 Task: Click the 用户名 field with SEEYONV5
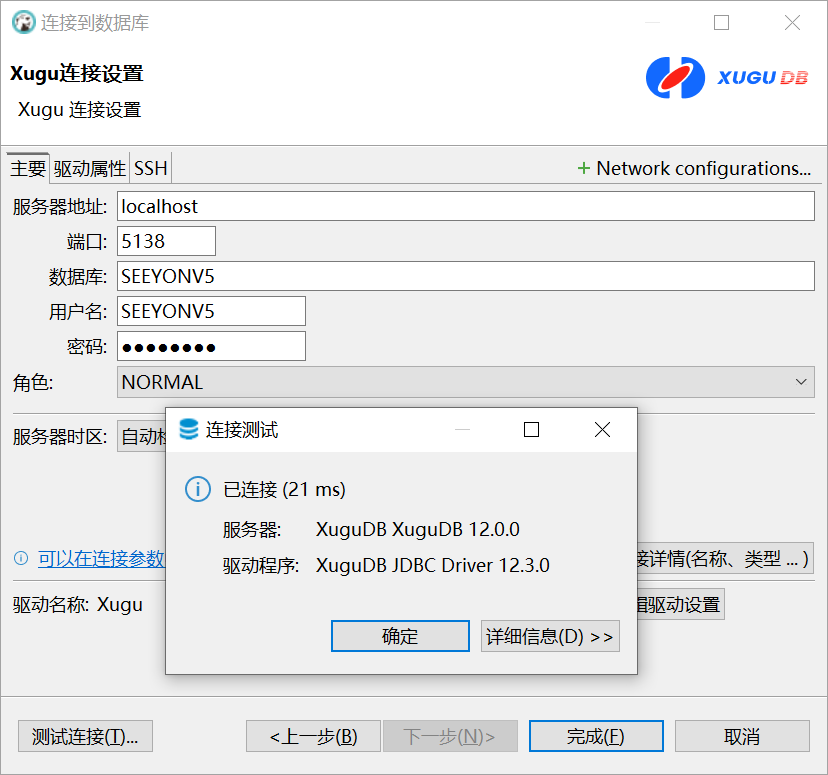(x=211, y=311)
